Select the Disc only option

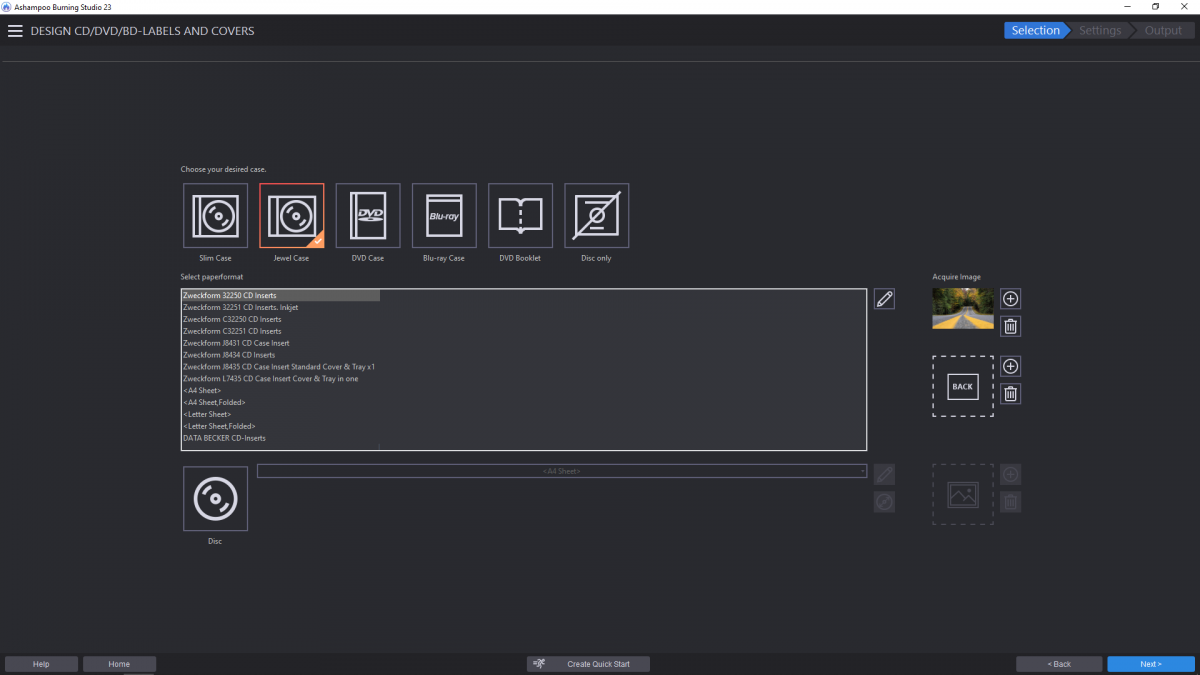pos(596,215)
